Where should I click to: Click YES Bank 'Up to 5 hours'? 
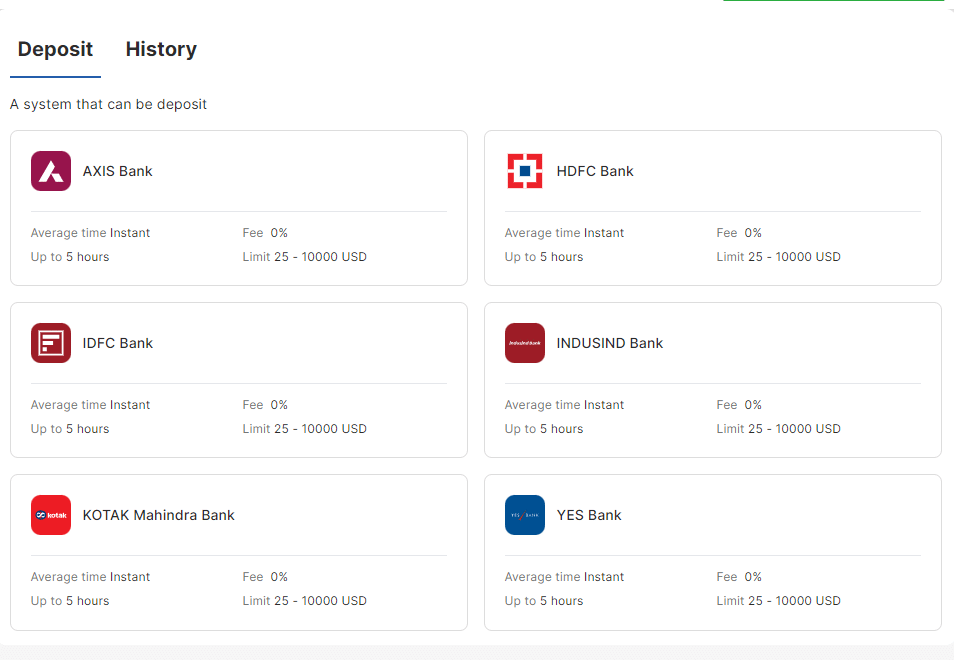(544, 601)
